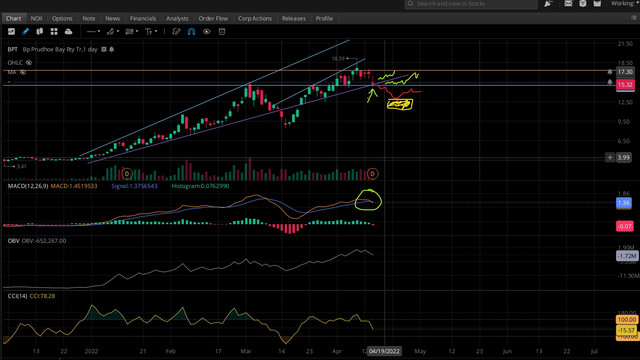Open the Note tab
The width and height of the screenshot is (640, 360).
tap(89, 18)
